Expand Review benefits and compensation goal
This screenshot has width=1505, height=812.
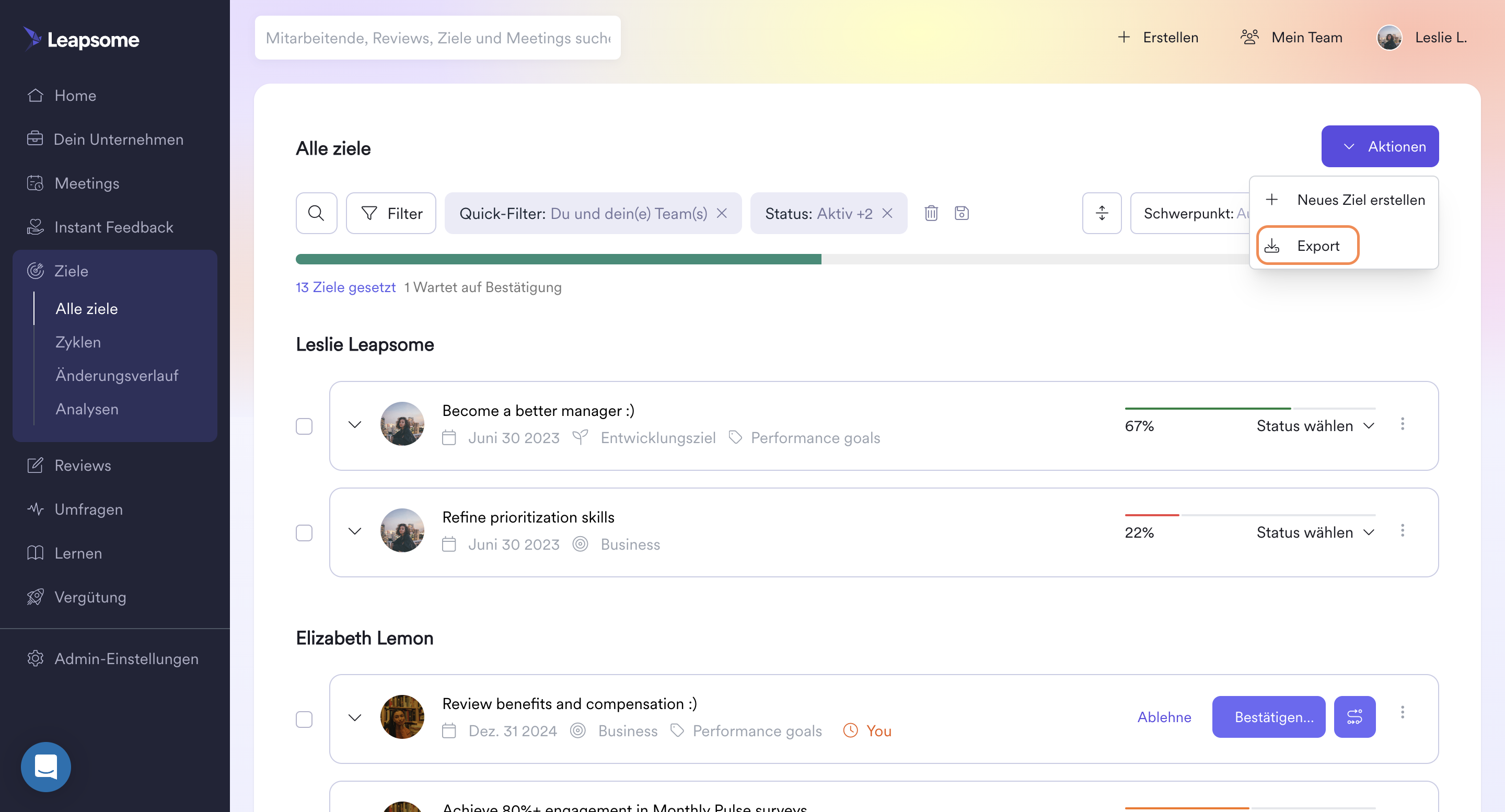[x=355, y=717]
